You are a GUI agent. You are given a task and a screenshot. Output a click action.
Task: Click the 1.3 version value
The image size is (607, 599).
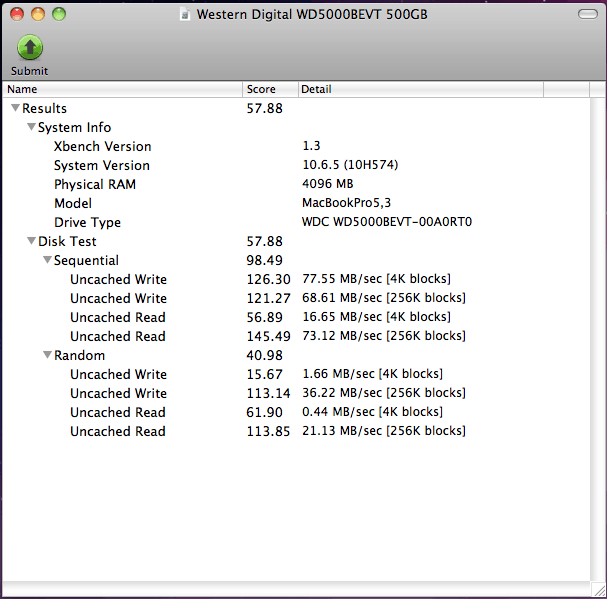pos(311,146)
